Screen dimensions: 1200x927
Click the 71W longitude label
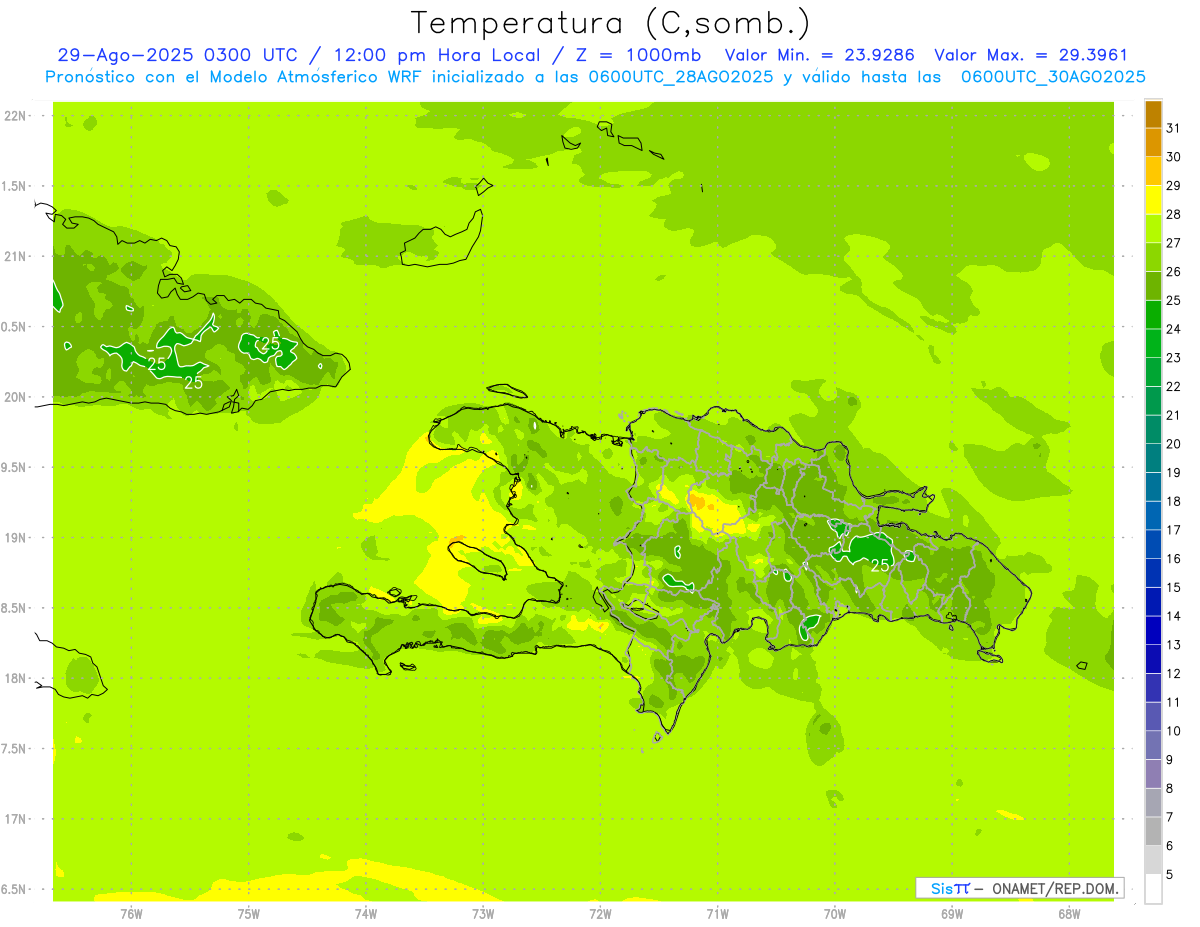717,913
